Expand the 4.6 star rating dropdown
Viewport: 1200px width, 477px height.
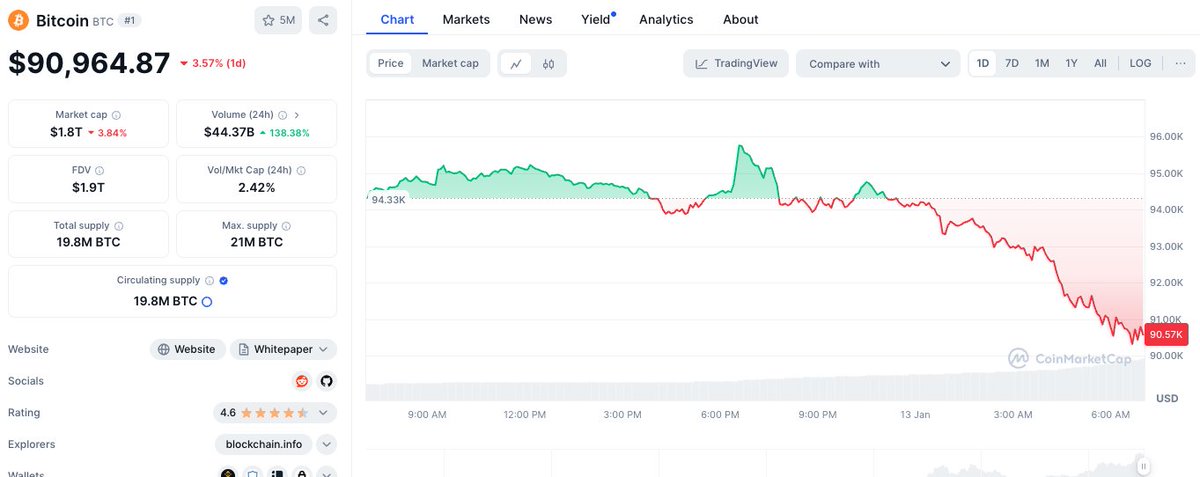point(275,412)
